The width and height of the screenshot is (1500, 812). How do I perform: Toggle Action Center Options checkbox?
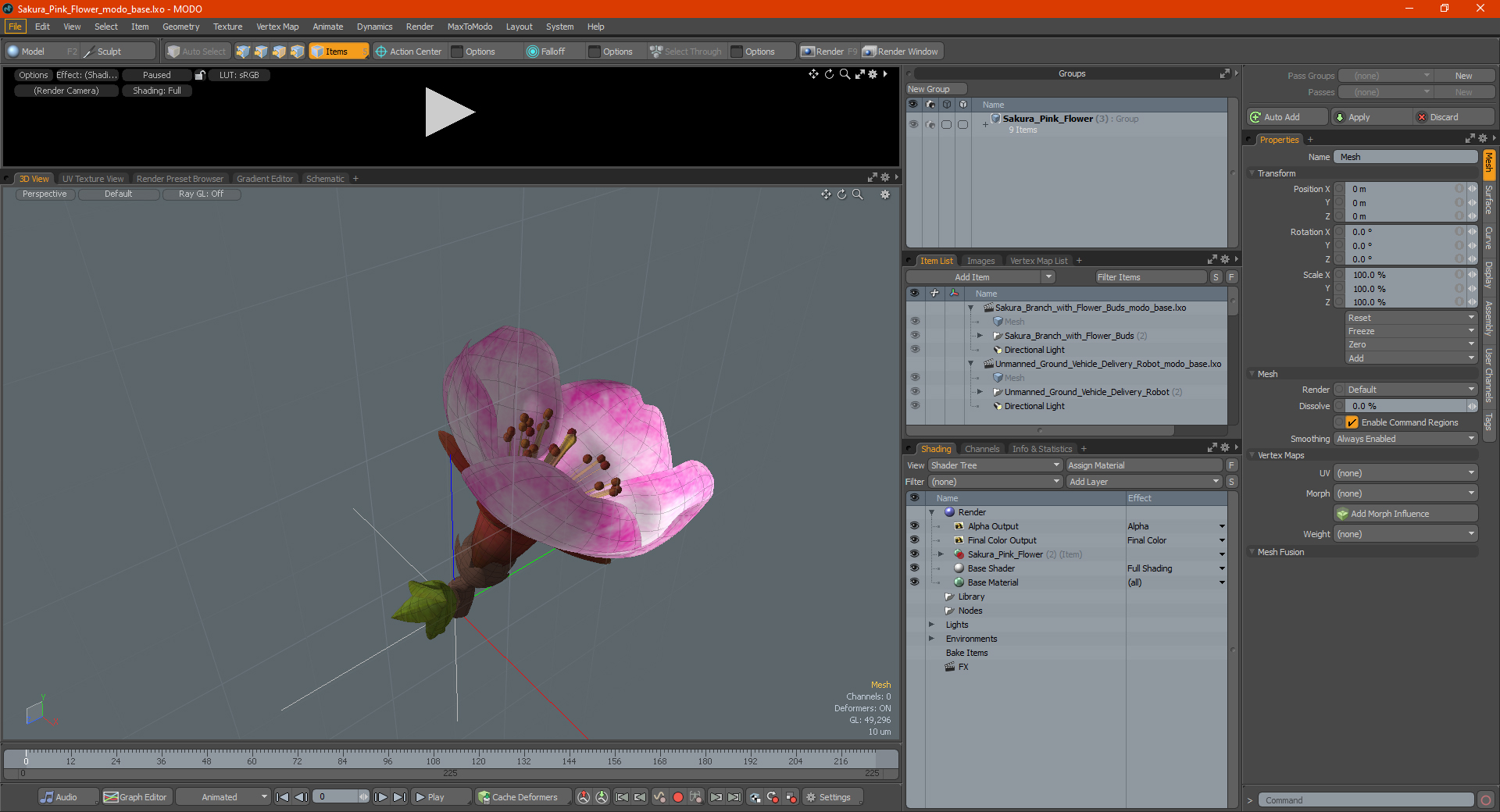coord(457,52)
